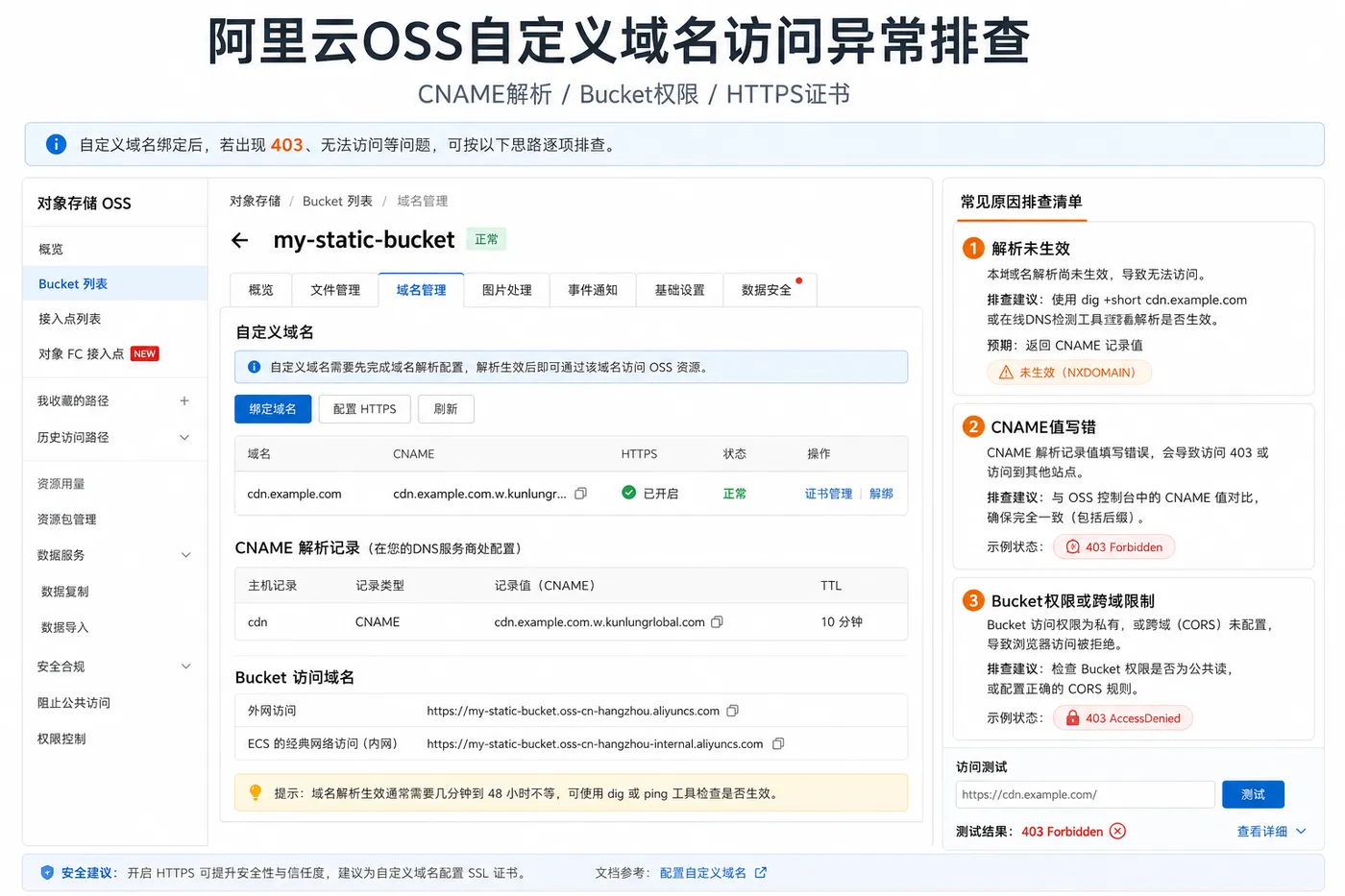Expand 查看详细 test result details
The width and height of the screenshot is (1345, 896).
[1272, 832]
